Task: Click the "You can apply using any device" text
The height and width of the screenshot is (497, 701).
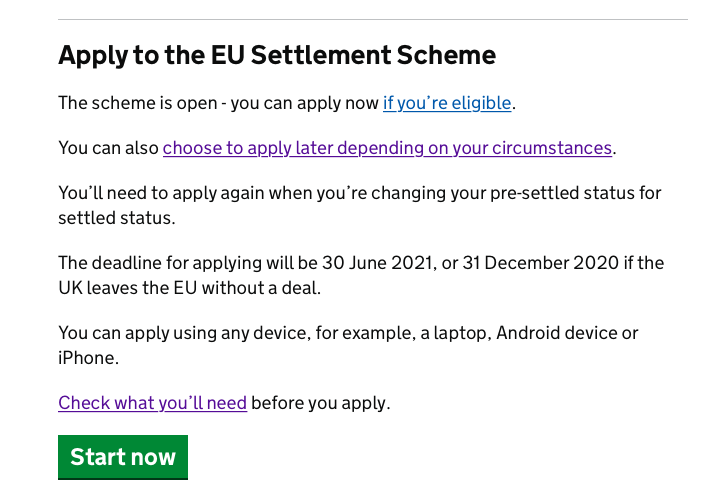Action: (x=348, y=345)
